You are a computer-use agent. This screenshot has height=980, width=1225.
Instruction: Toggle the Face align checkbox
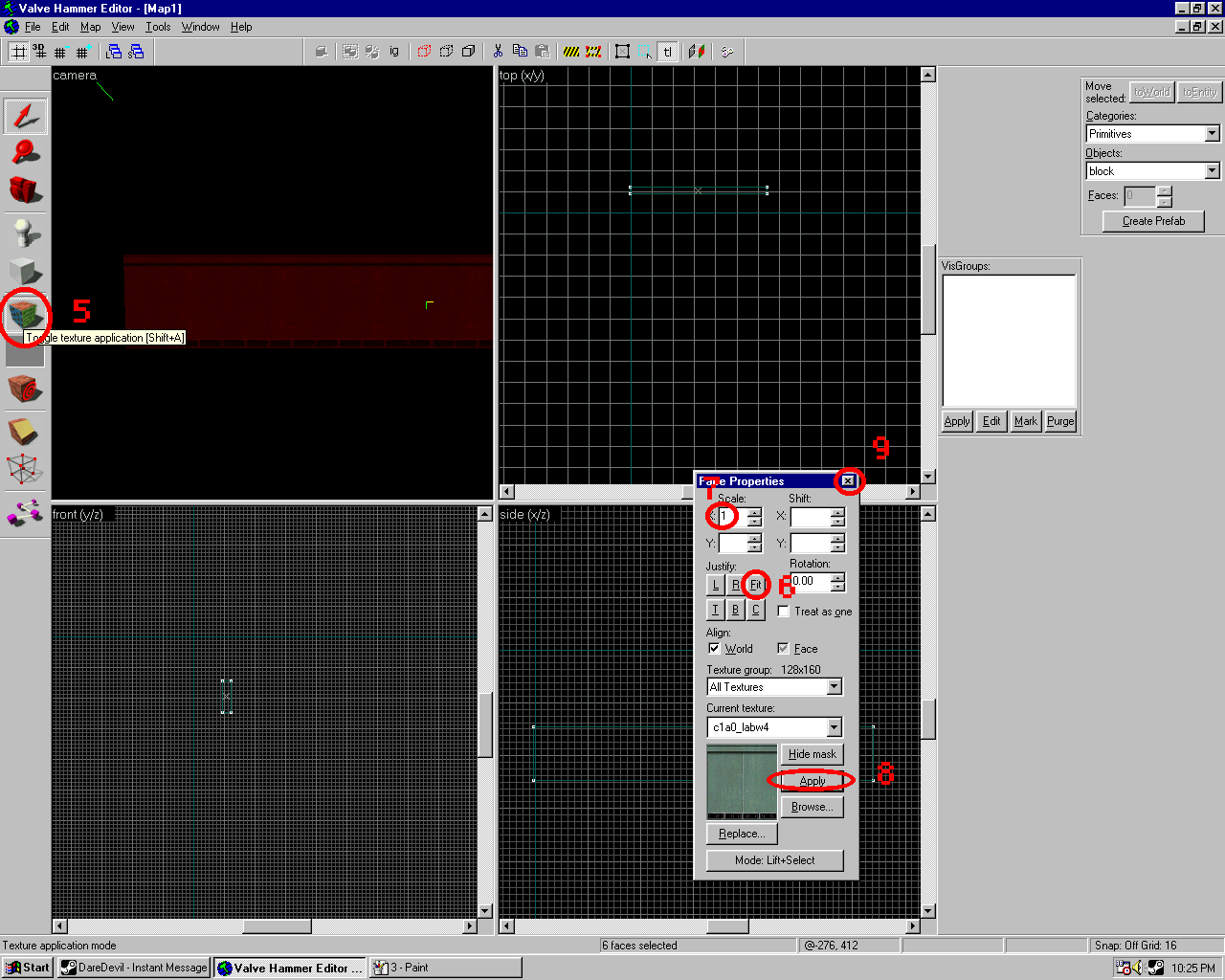(783, 649)
